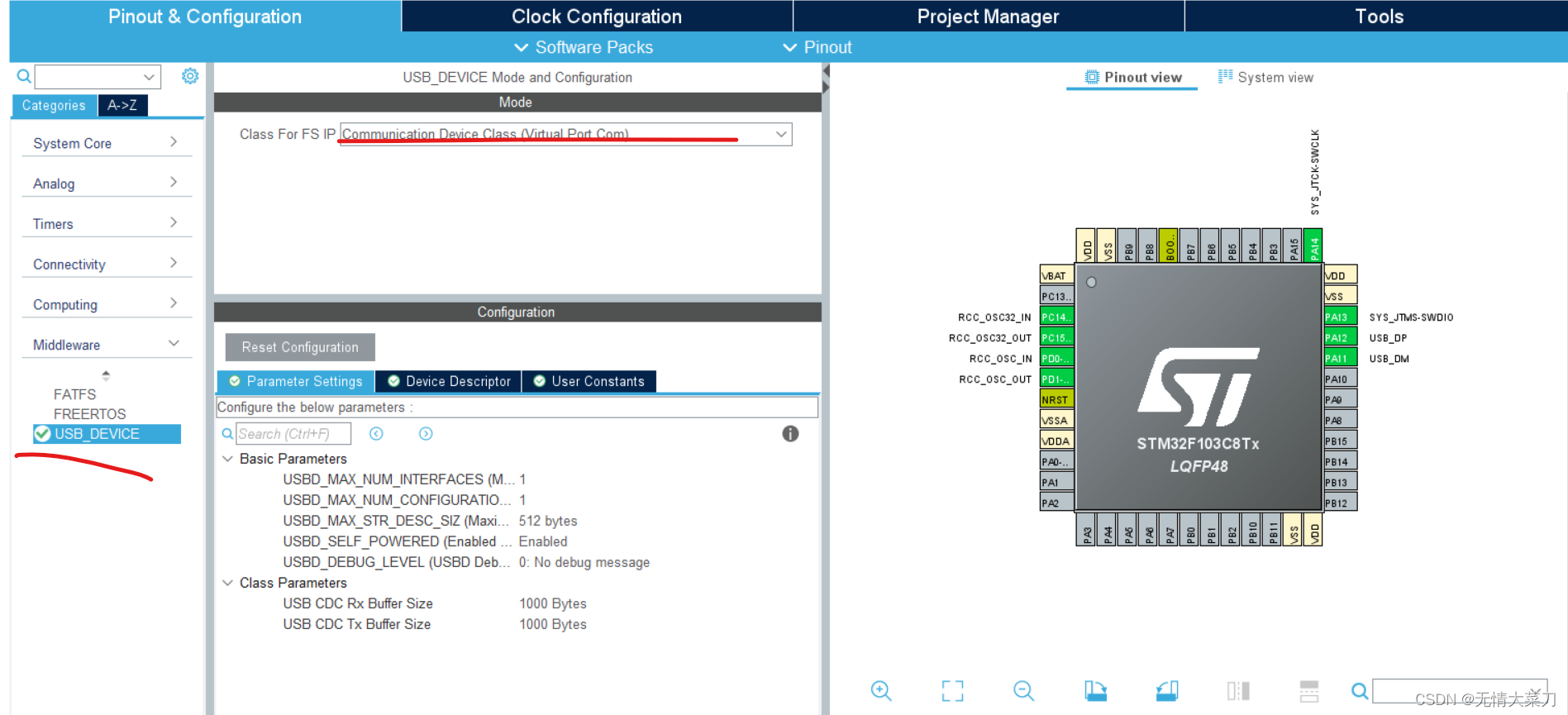Select the Parameter Settings tab
Viewport: 1568px width, 715px height.
[296, 381]
